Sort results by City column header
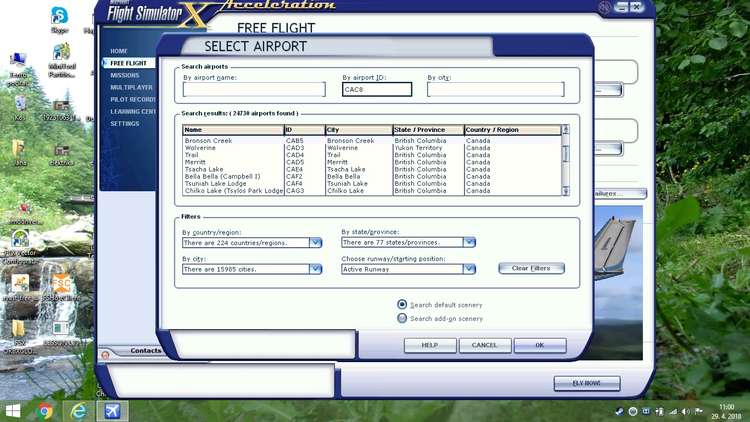Image resolution: width=750 pixels, height=422 pixels. pyautogui.click(x=359, y=130)
